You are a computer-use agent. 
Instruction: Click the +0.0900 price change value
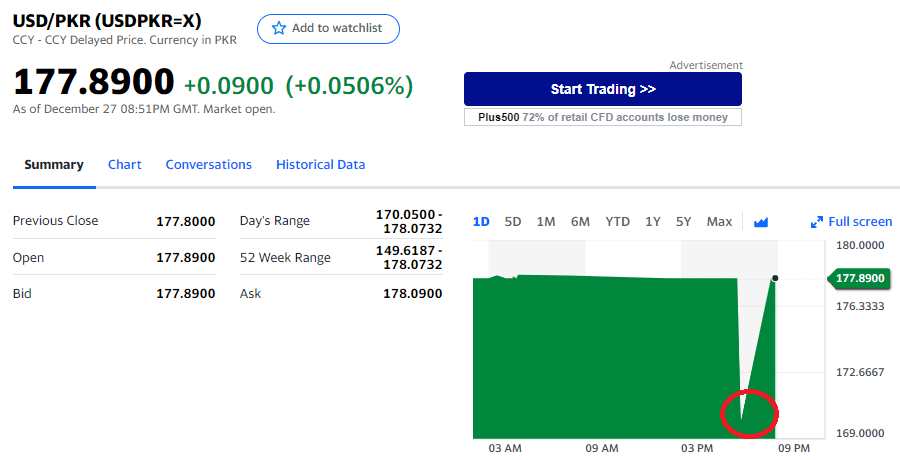pos(228,86)
